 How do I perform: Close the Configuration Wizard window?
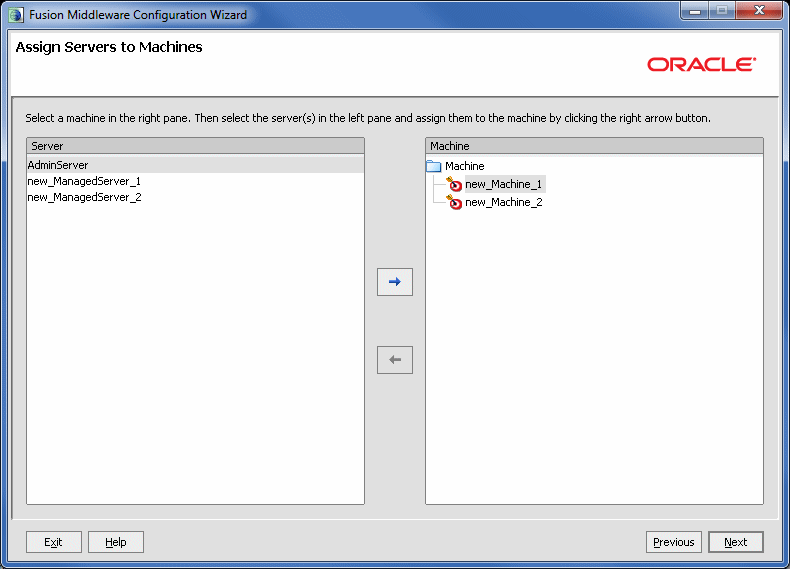click(x=759, y=11)
